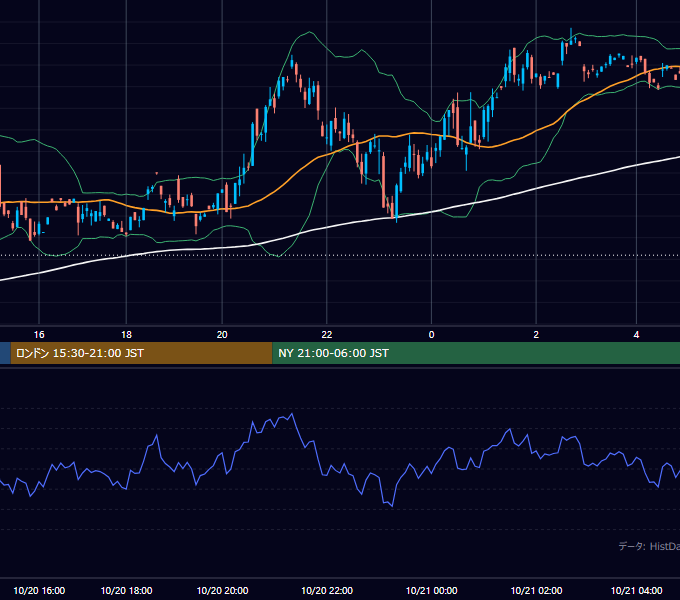Click the 10/20 20:00 time label
Viewport: 680px width, 600px height.
[222, 590]
